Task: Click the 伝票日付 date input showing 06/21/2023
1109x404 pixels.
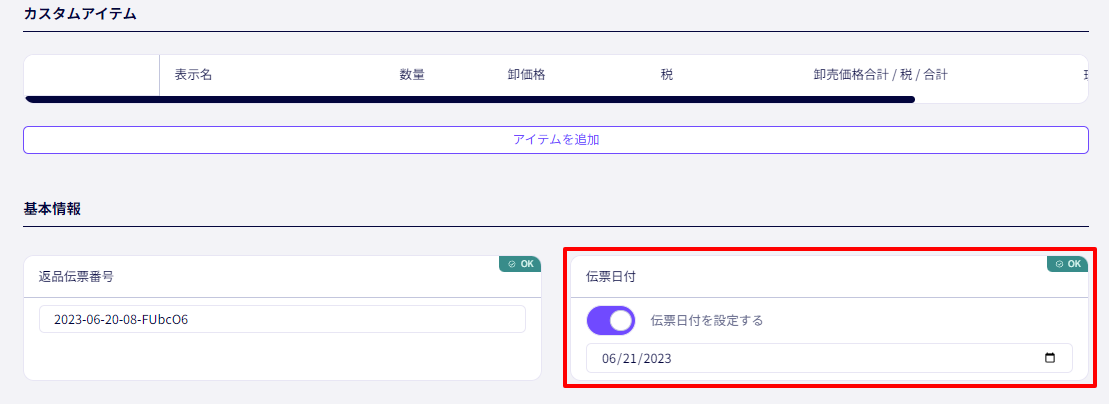Action: 829,358
